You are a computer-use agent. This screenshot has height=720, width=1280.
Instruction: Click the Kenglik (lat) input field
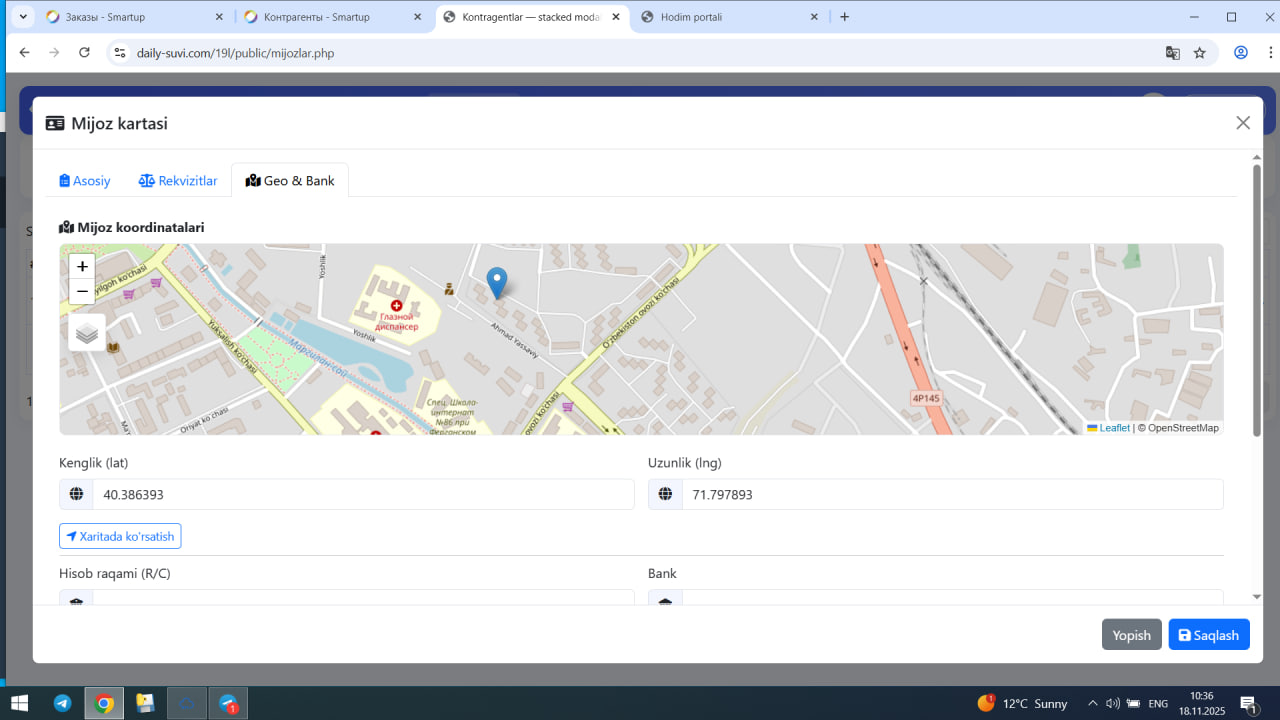[x=363, y=494]
